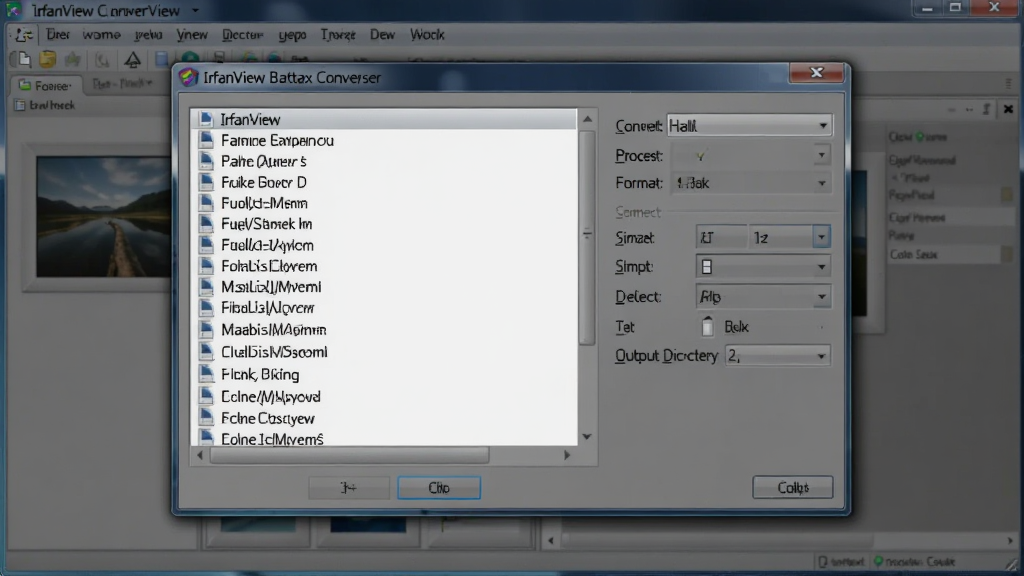The height and width of the screenshot is (576, 1024).
Task: Click the file icon beside Famine Earpenou
Action: (206, 140)
